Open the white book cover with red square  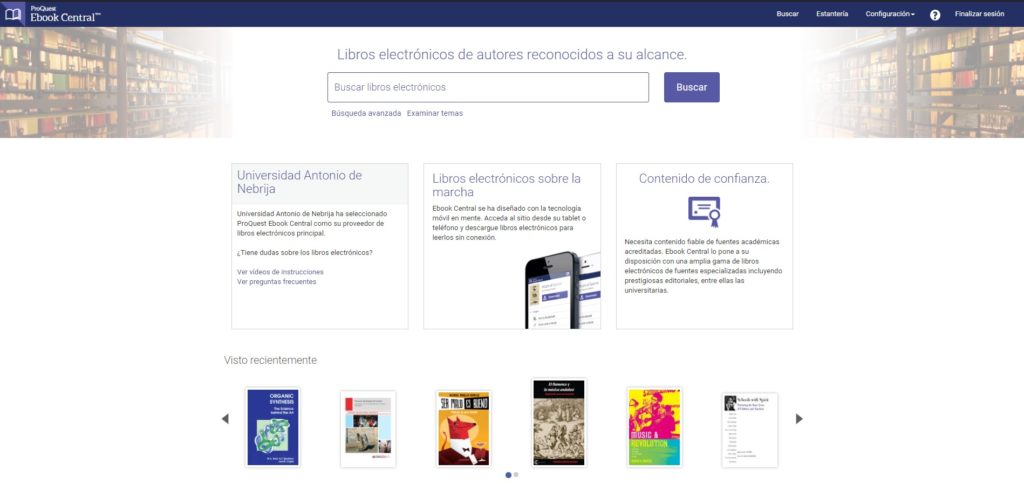(368, 429)
